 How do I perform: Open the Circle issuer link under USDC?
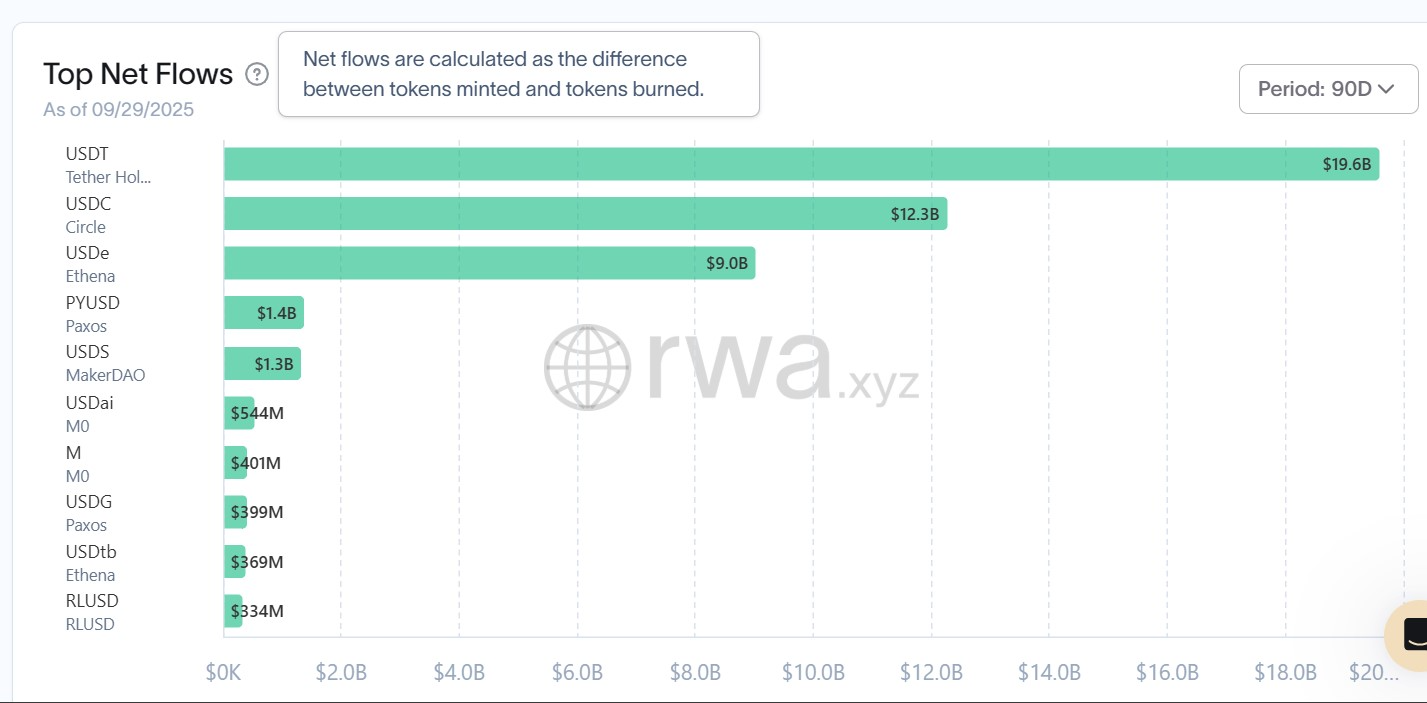(85, 227)
